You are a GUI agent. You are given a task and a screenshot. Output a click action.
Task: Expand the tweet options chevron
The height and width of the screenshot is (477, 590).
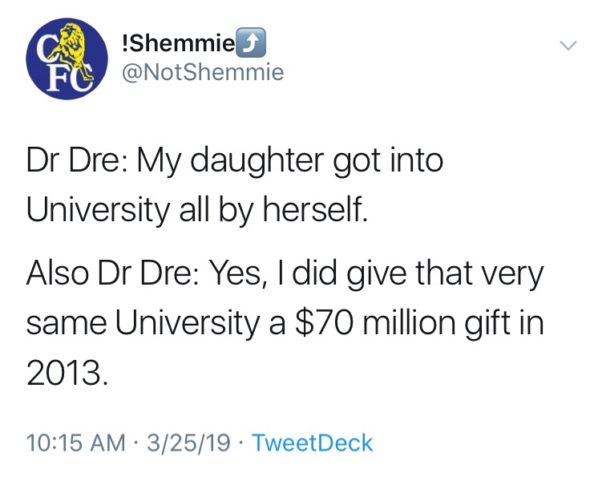[x=568, y=46]
